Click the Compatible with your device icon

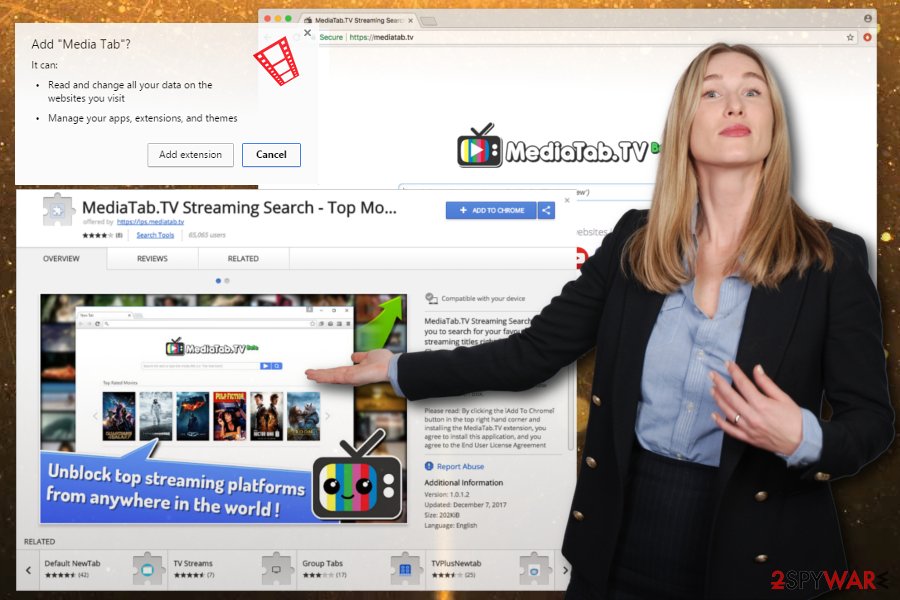pyautogui.click(x=431, y=299)
